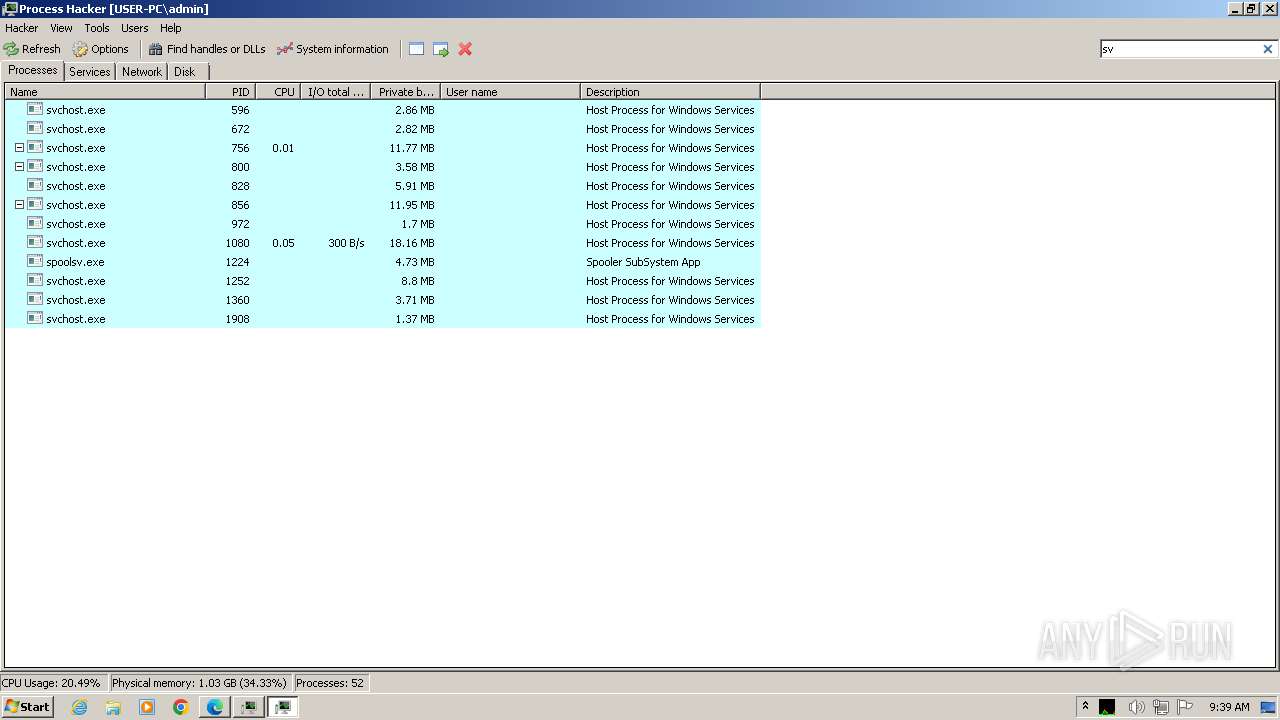Screen dimensions: 1280x720
Task: Select svchost.exe with PID 1908
Action: (383, 319)
